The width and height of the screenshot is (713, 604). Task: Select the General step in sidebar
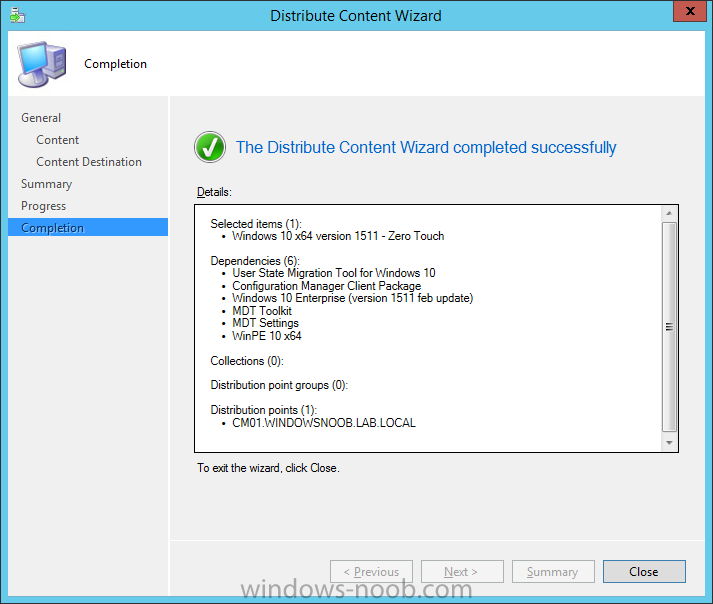[x=41, y=118]
